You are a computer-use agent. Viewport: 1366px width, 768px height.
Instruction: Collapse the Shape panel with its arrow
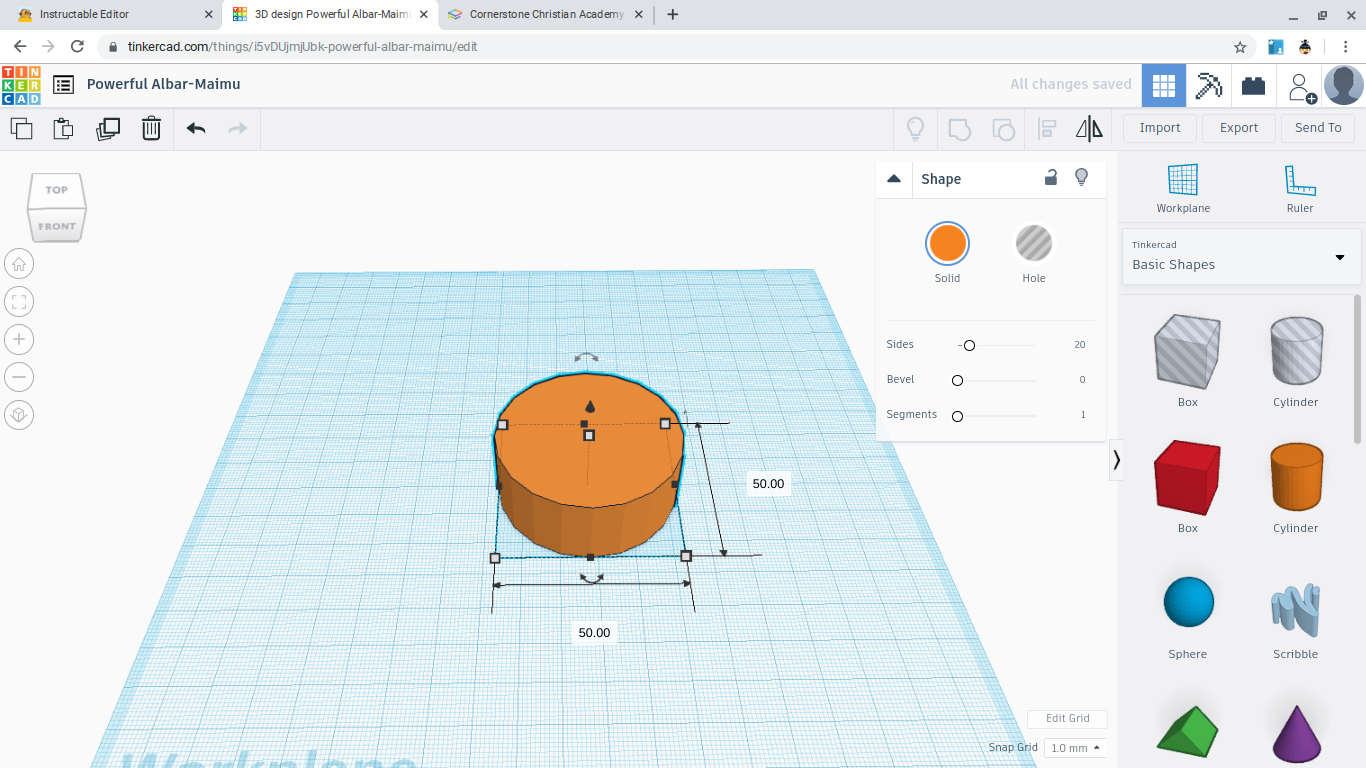pyautogui.click(x=893, y=178)
